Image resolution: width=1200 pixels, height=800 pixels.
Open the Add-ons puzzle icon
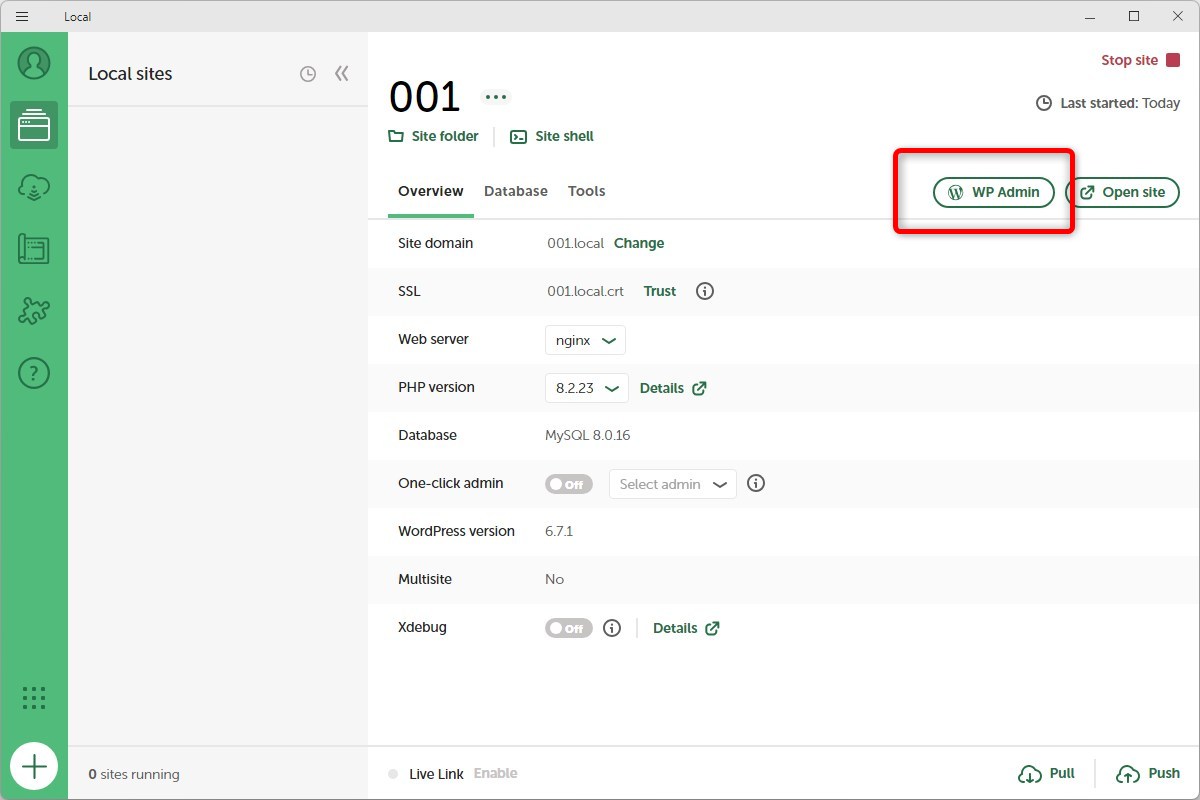34,311
